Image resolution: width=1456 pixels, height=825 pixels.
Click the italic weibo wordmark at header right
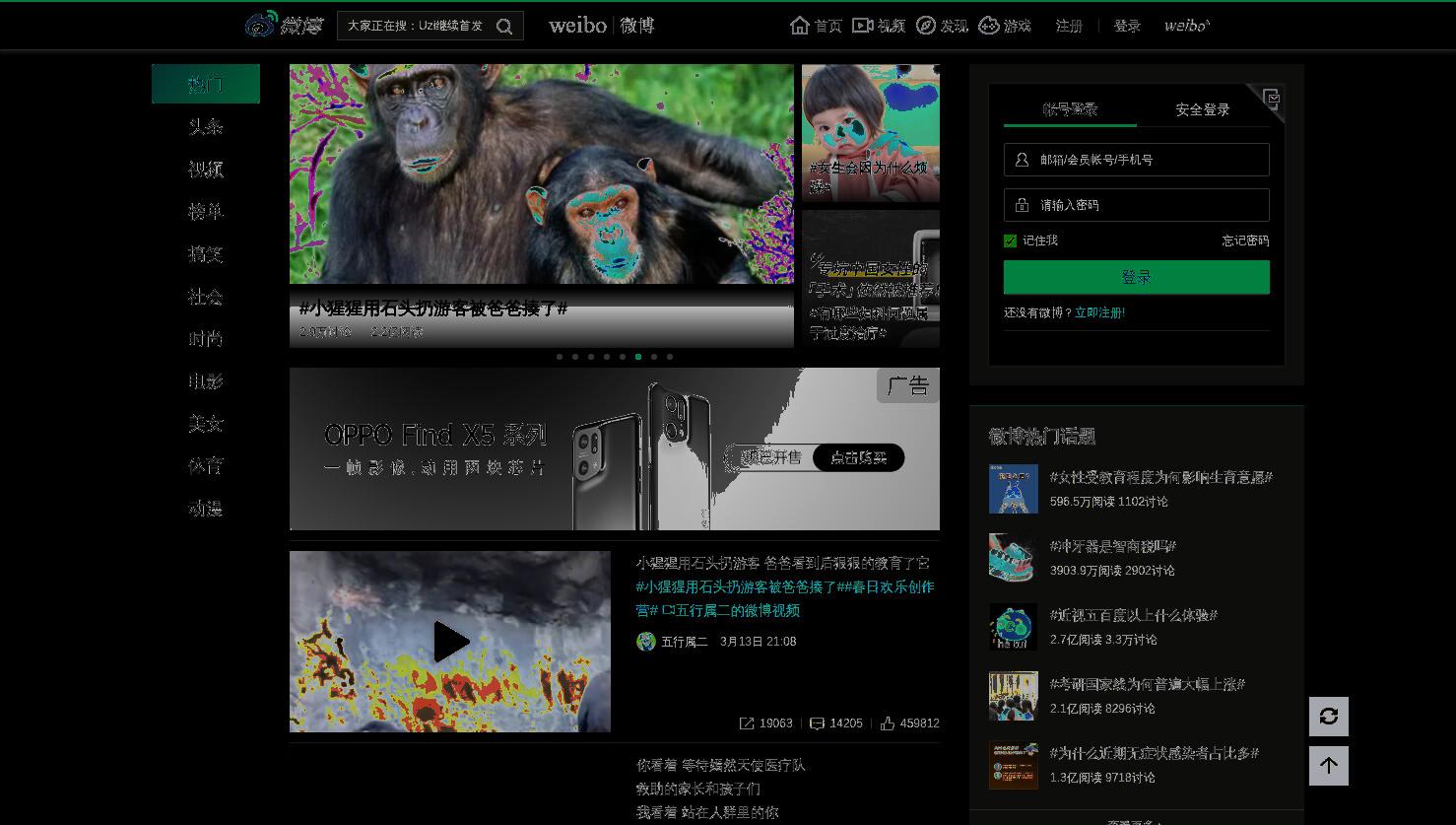pos(1187,26)
